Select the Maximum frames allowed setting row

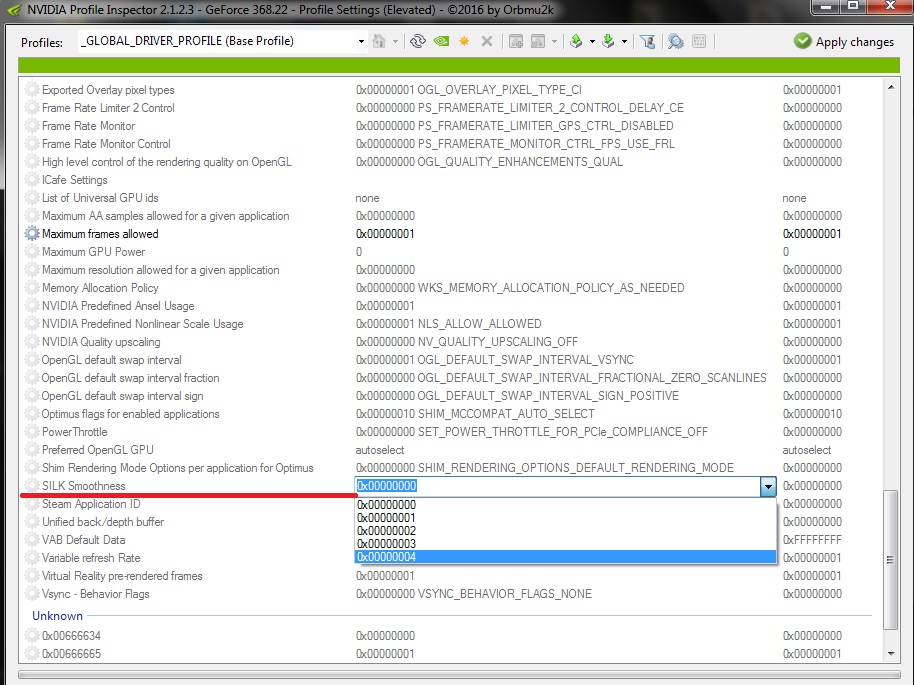(x=450, y=234)
